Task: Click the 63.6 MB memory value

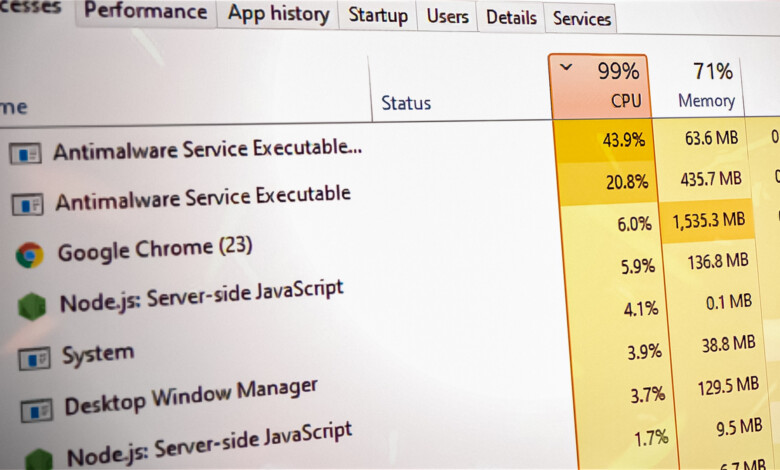Action: (711, 138)
